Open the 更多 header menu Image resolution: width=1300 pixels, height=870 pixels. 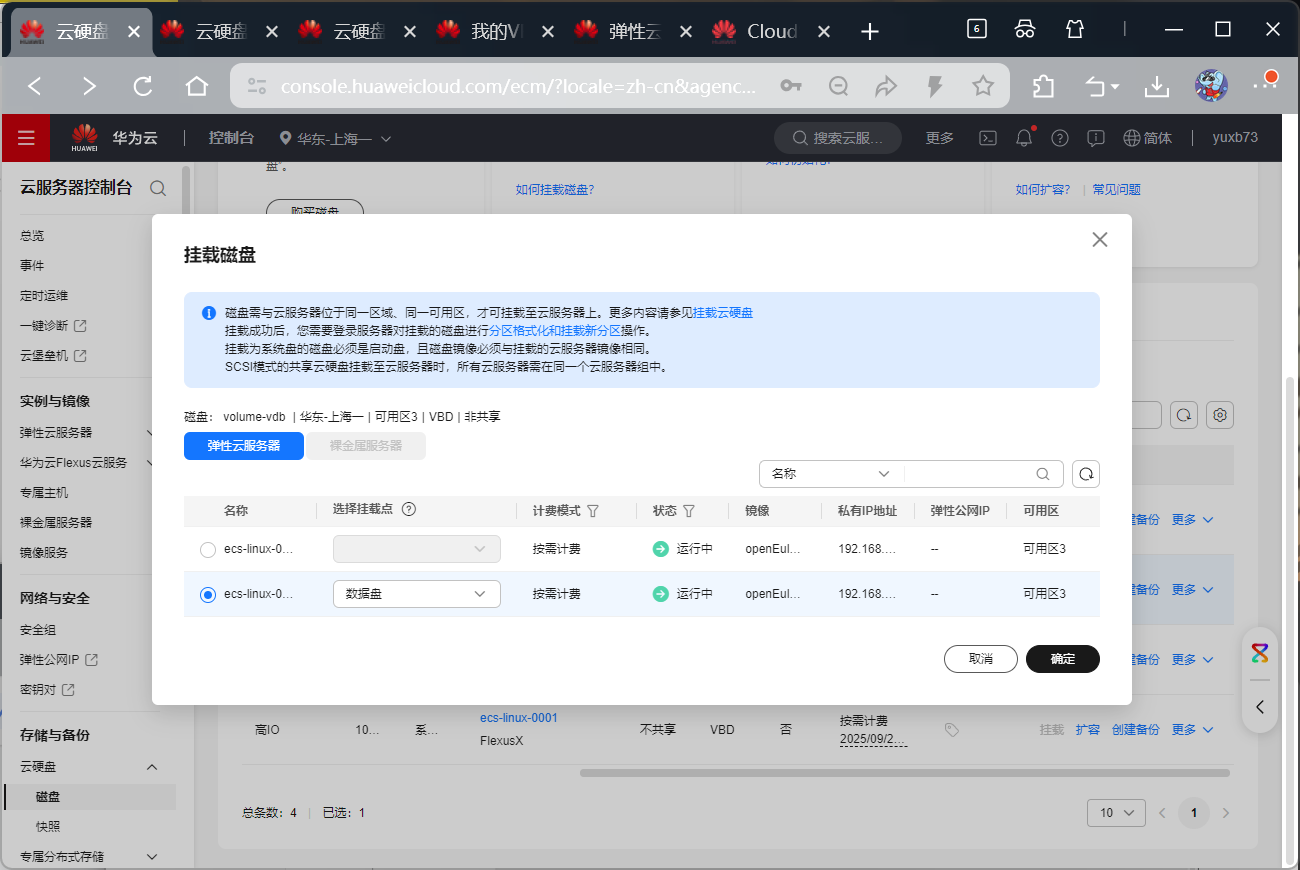tap(940, 138)
